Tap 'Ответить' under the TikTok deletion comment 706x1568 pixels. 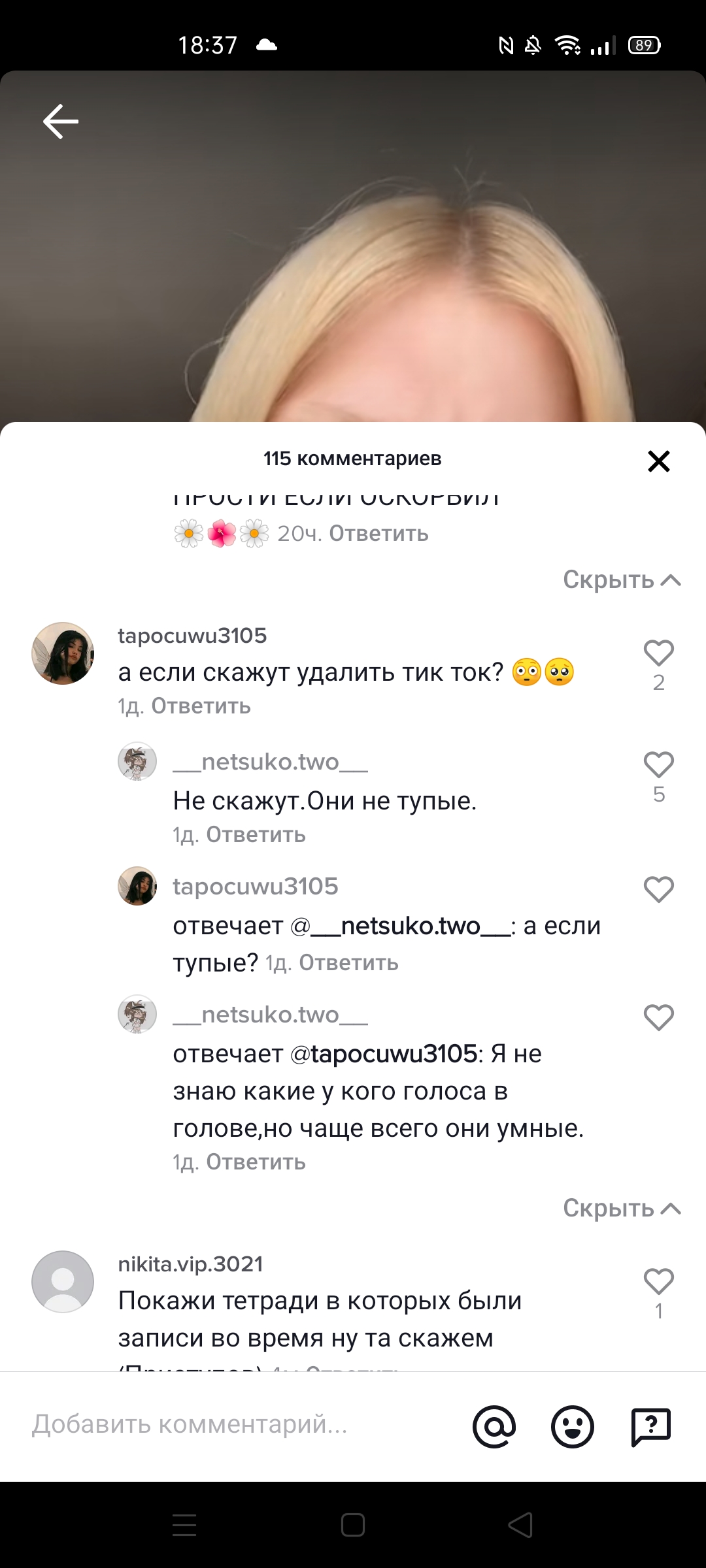click(x=201, y=706)
